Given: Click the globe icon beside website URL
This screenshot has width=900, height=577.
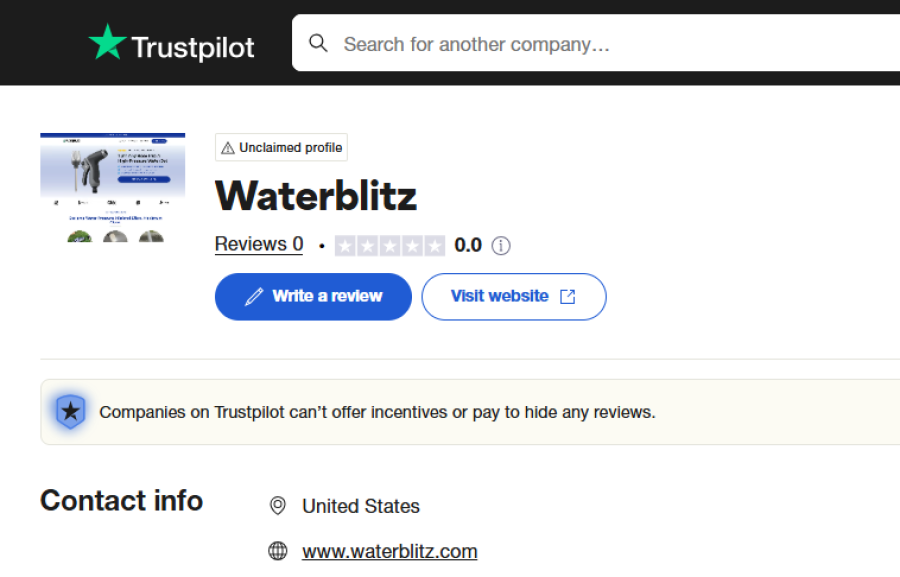Looking at the screenshot, I should click(278, 551).
